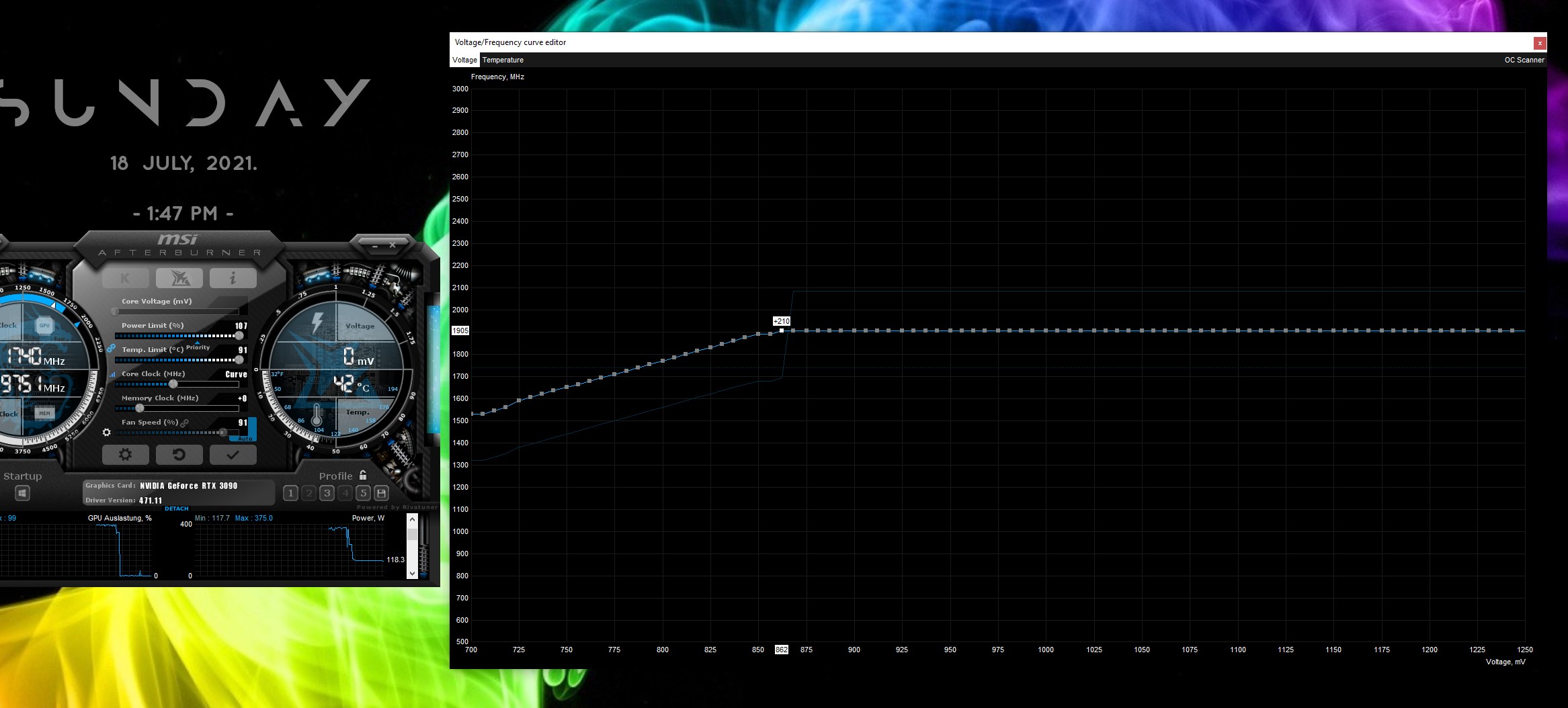Click the Memory Clock value +0
This screenshot has width=1568, height=708.
pyautogui.click(x=243, y=398)
